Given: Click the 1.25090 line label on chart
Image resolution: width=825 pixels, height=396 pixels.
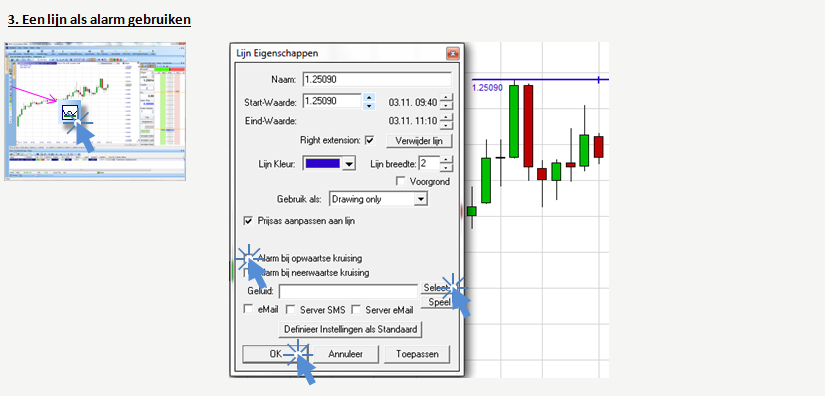Looking at the screenshot, I should (x=487, y=87).
